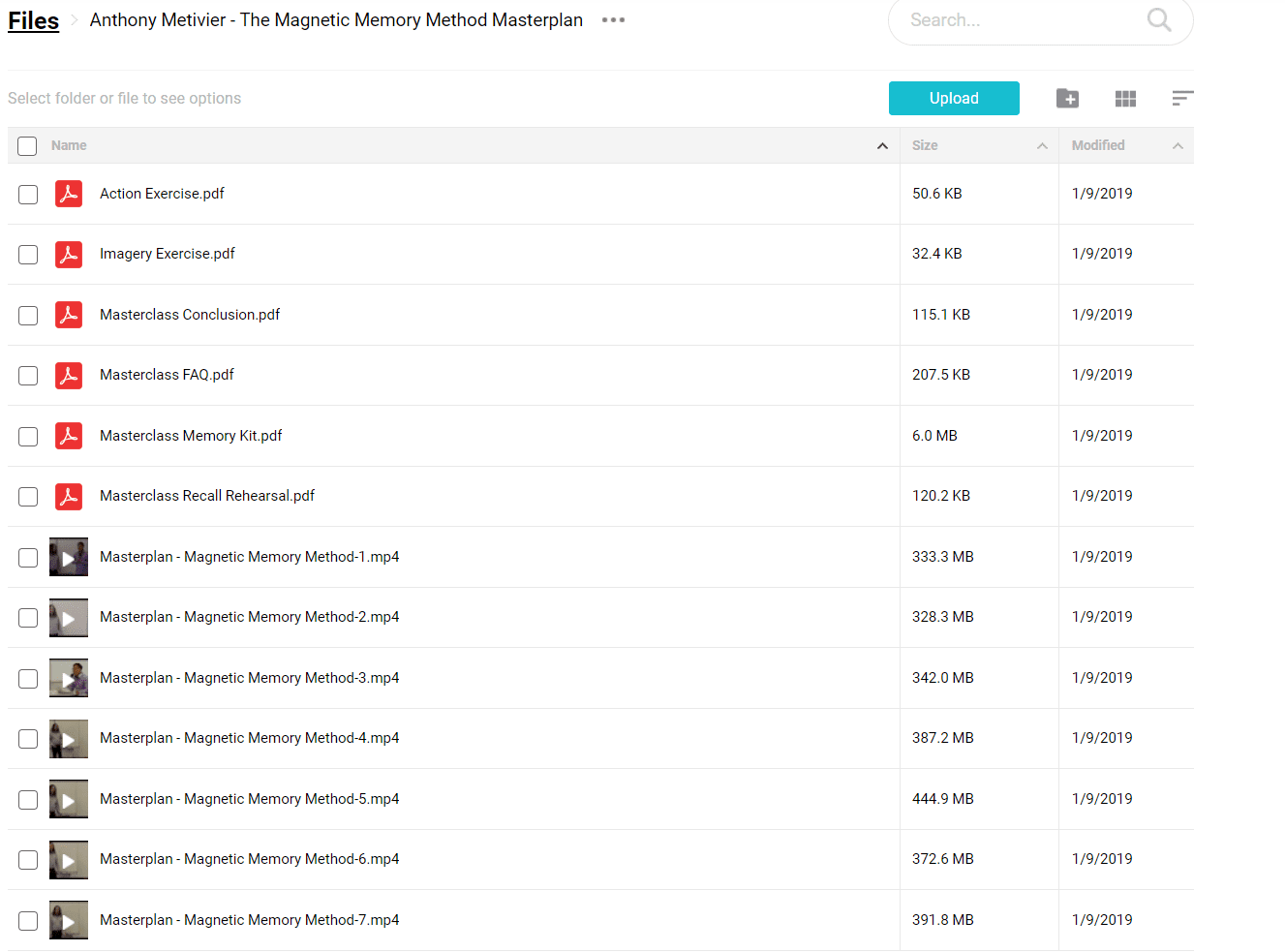The image size is (1285, 952).
Task: Click the Upload button
Action: tap(954, 98)
